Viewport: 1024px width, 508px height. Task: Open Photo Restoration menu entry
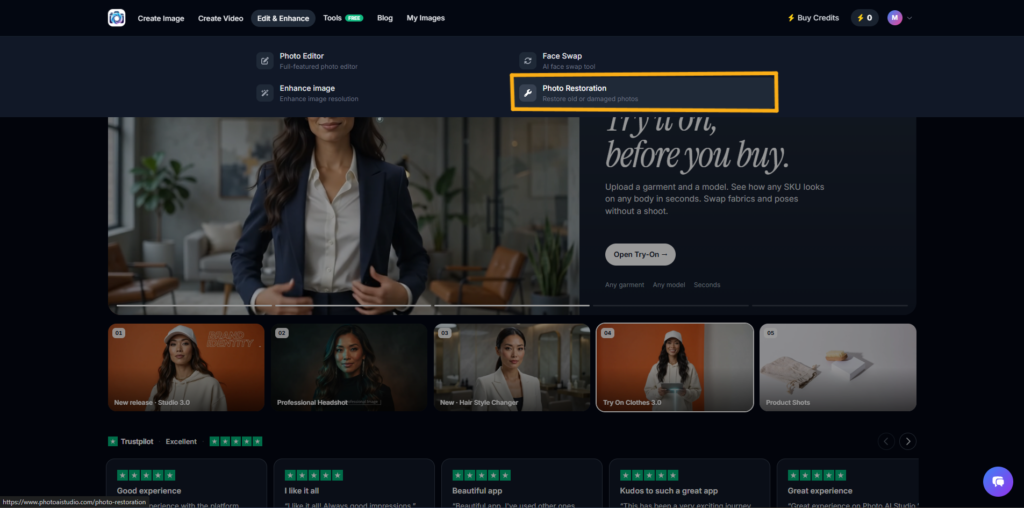tap(644, 93)
